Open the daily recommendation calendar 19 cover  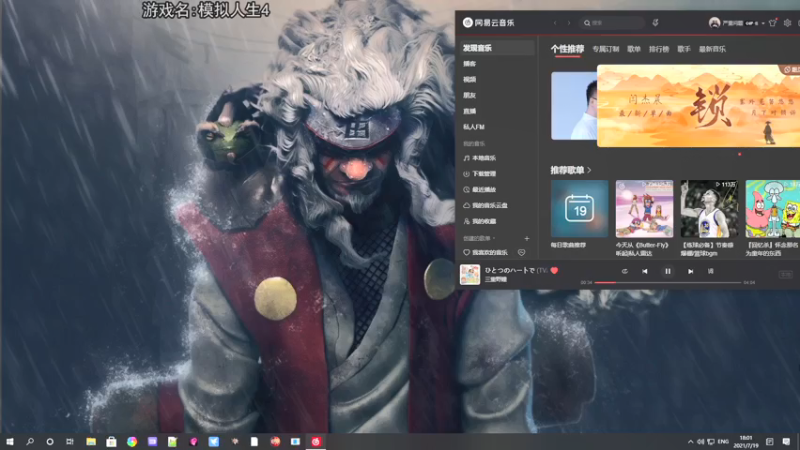(580, 209)
